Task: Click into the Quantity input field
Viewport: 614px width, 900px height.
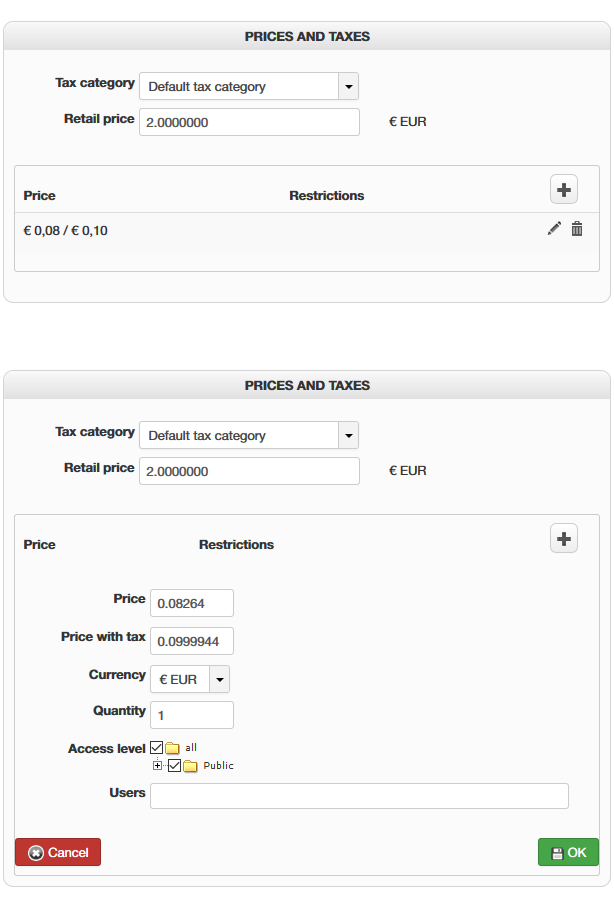Action: pyautogui.click(x=191, y=715)
